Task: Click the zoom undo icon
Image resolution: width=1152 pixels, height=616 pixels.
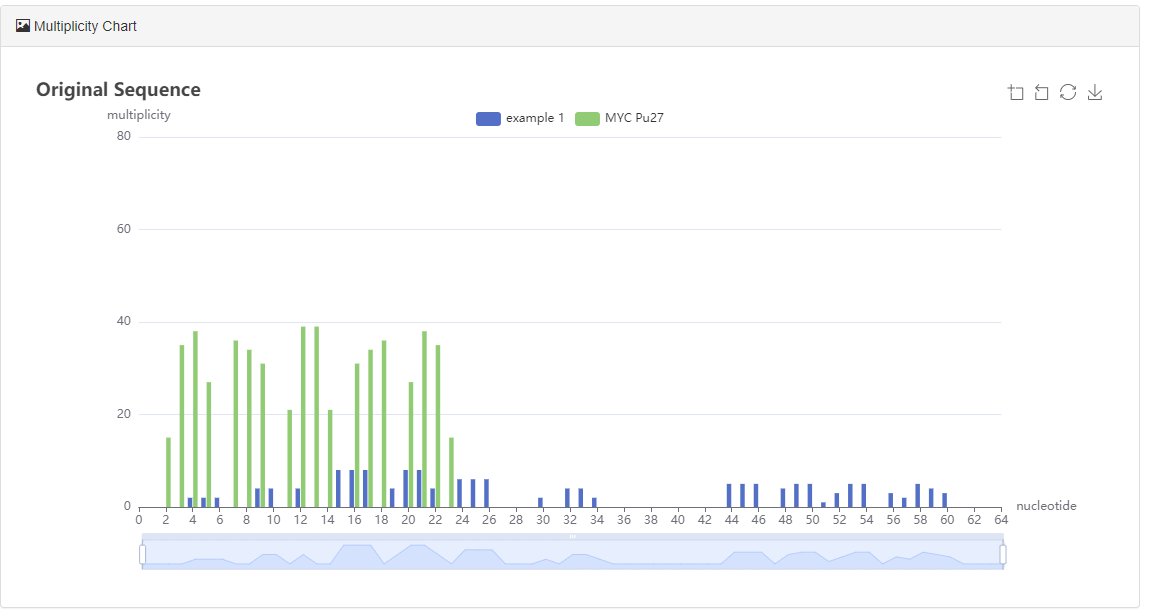Action: tap(1042, 92)
